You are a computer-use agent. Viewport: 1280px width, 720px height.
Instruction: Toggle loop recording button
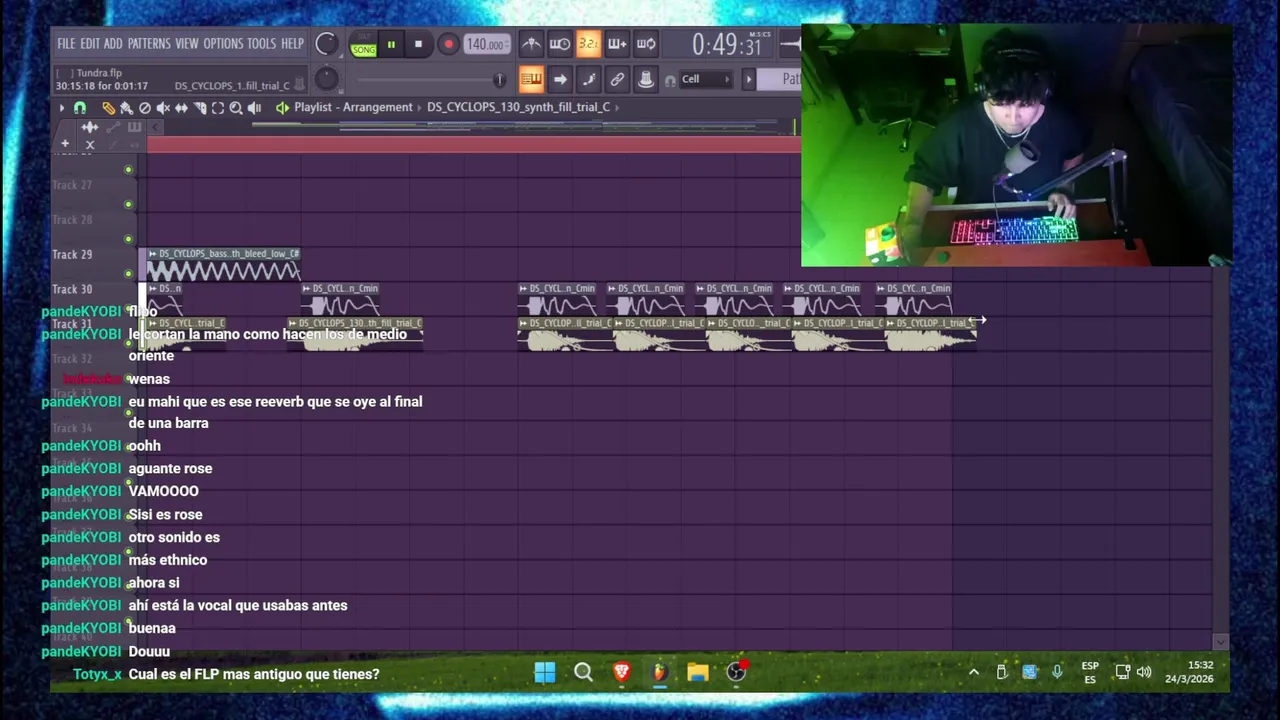(x=646, y=44)
